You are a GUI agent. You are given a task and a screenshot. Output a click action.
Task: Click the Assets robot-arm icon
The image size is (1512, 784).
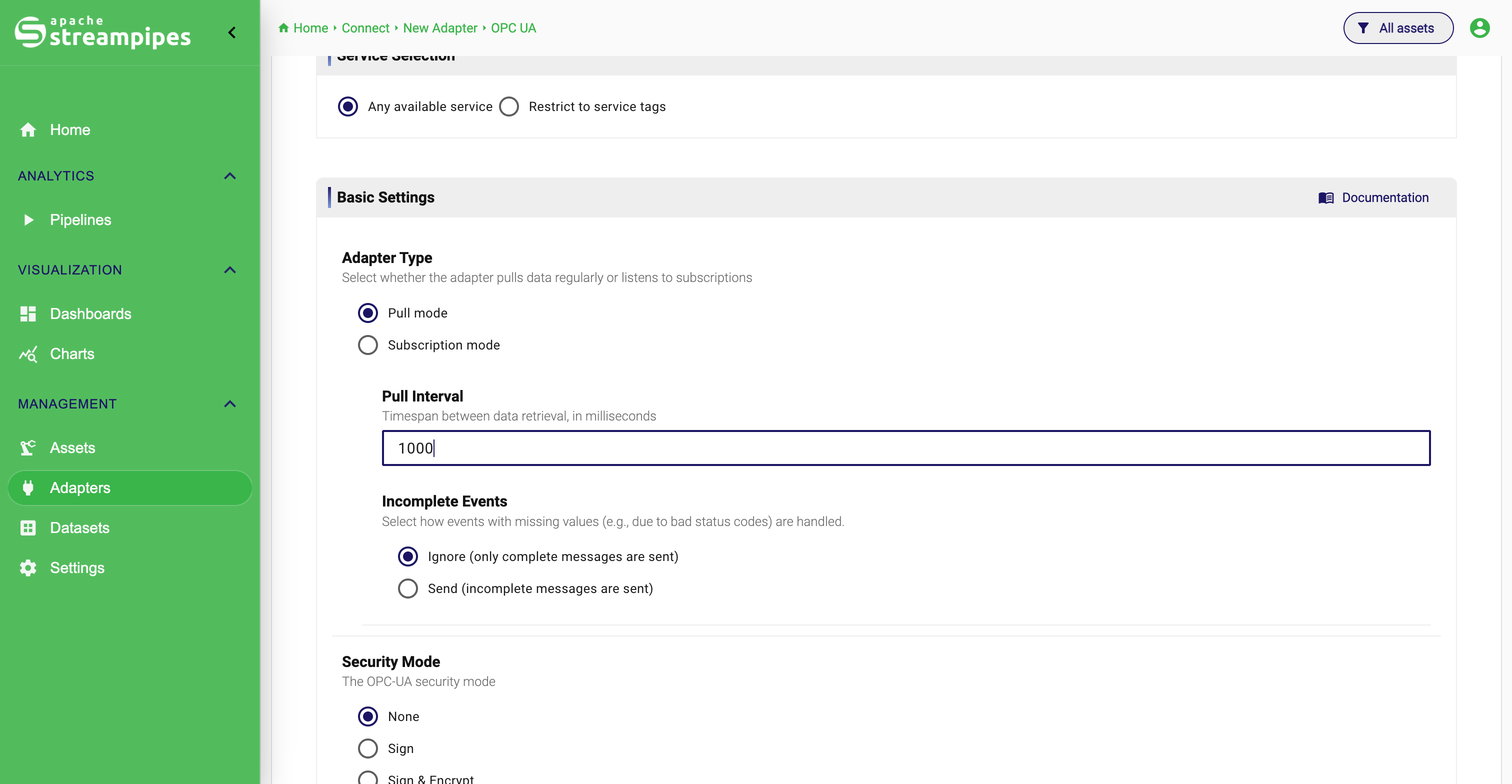coord(27,447)
